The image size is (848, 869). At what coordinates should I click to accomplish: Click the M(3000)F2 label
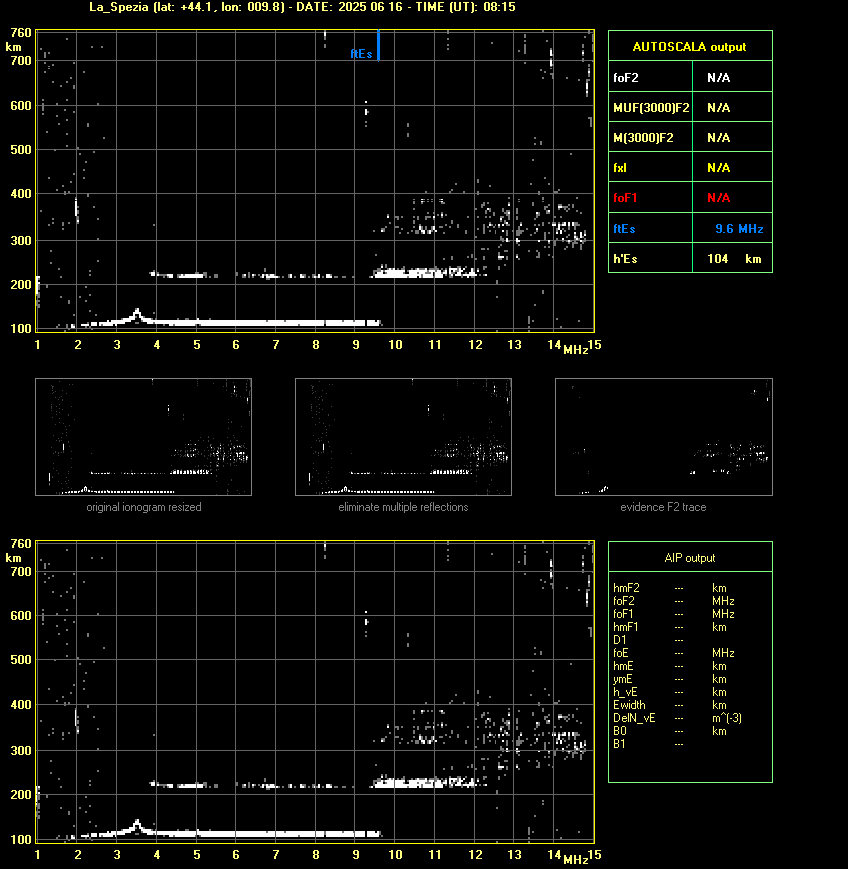click(x=643, y=137)
